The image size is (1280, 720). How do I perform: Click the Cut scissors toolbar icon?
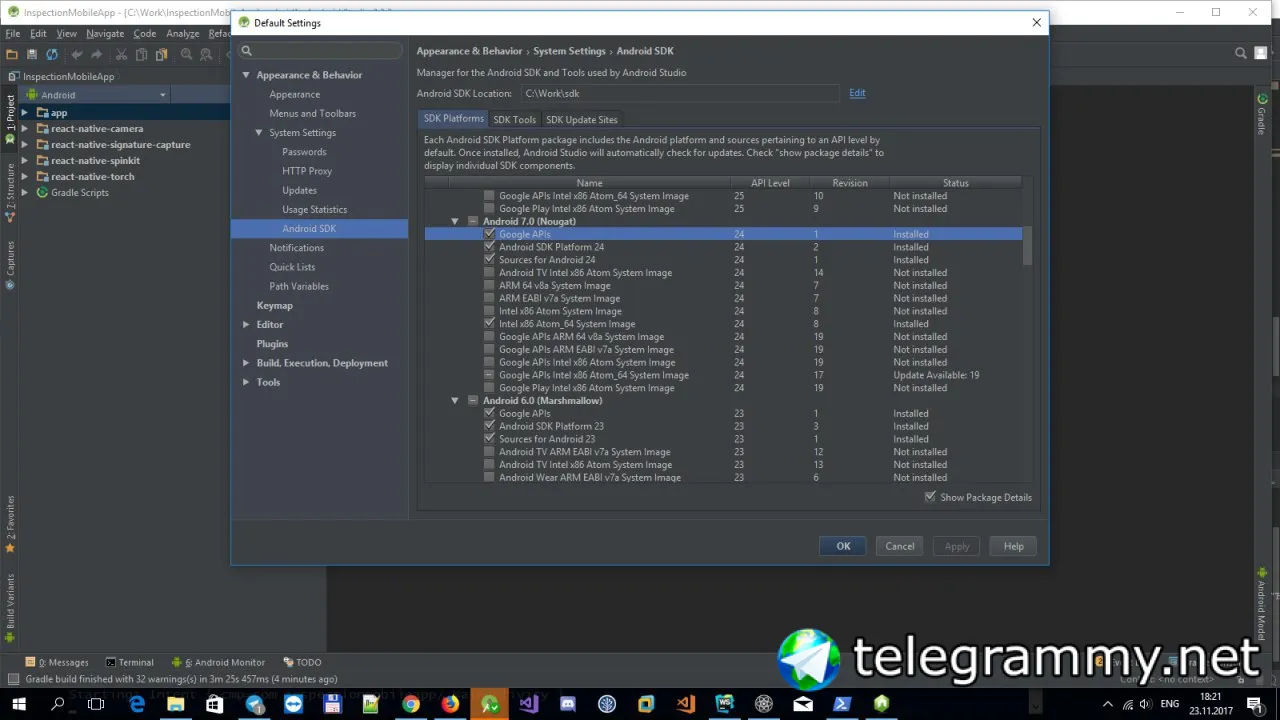click(121, 54)
